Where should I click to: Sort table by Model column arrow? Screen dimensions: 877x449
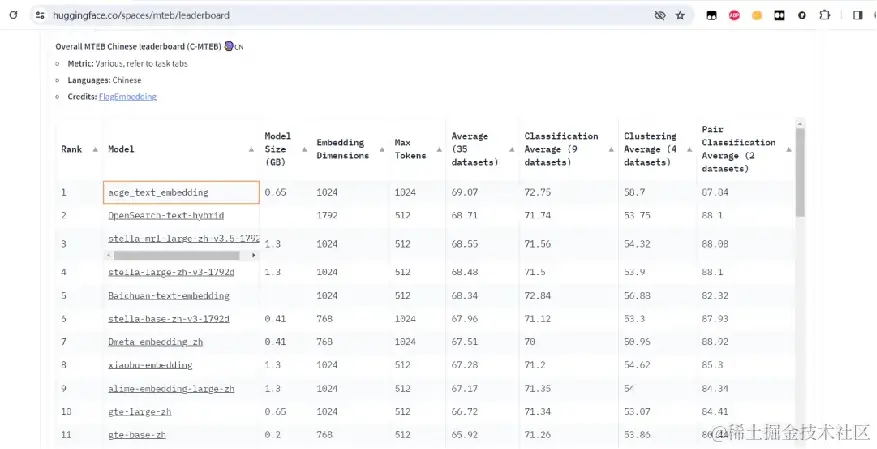tap(252, 150)
